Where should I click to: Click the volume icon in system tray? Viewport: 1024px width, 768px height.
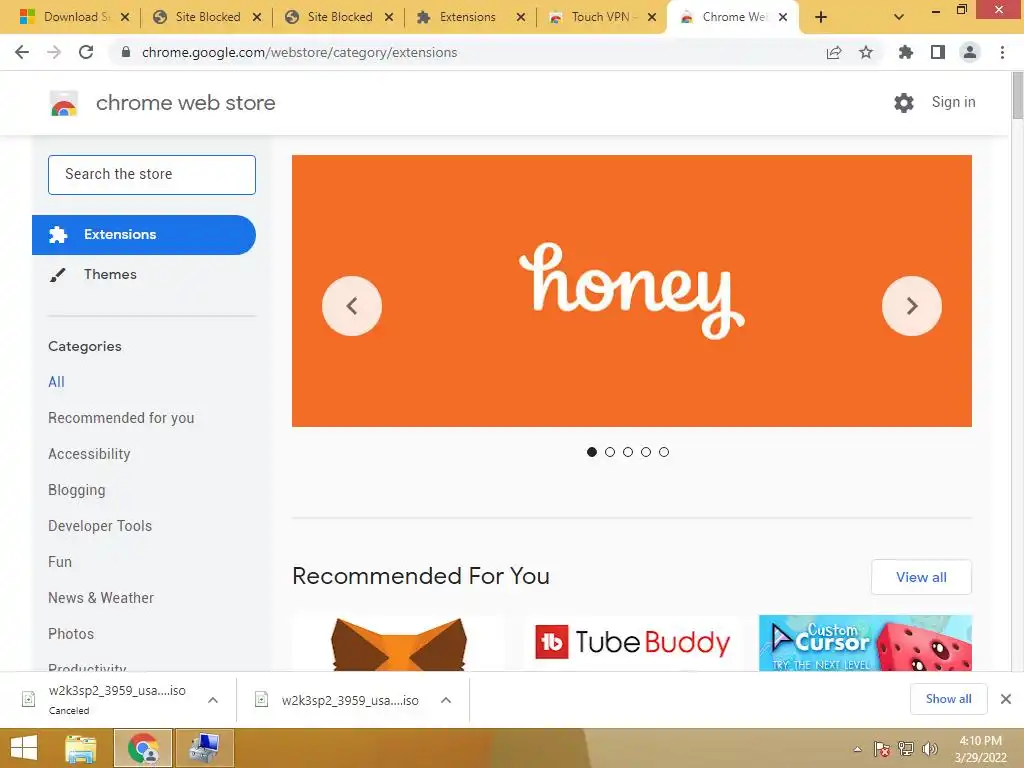(929, 749)
